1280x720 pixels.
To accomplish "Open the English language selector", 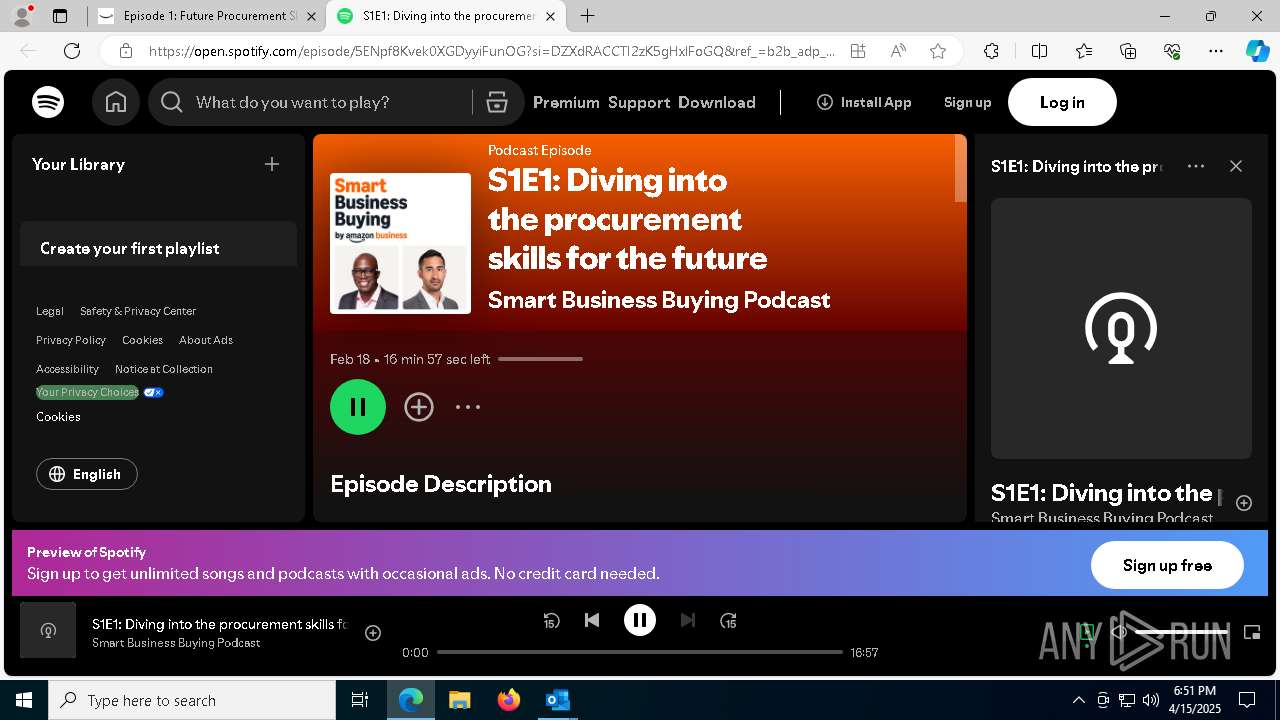I will [x=87, y=474].
